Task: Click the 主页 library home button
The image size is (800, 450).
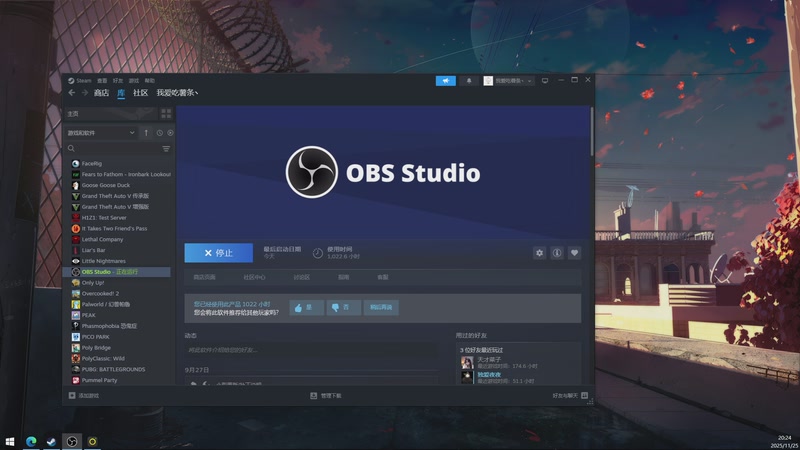Action: coord(111,113)
